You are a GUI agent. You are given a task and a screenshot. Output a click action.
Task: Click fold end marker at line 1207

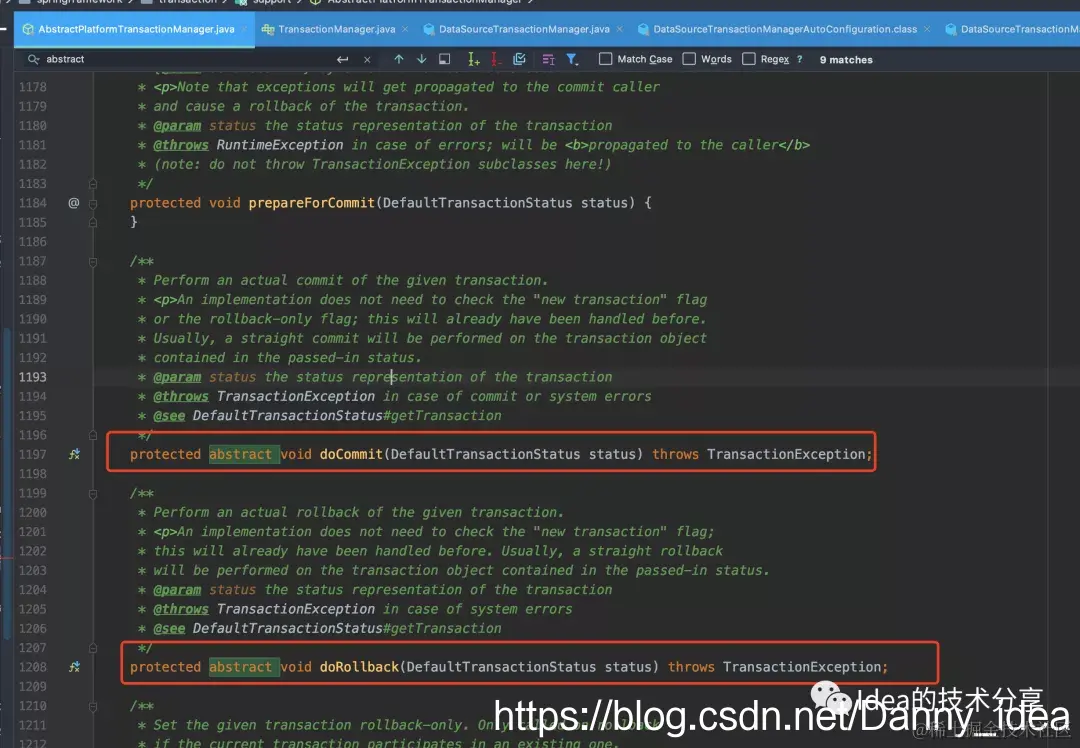[x=93, y=648]
